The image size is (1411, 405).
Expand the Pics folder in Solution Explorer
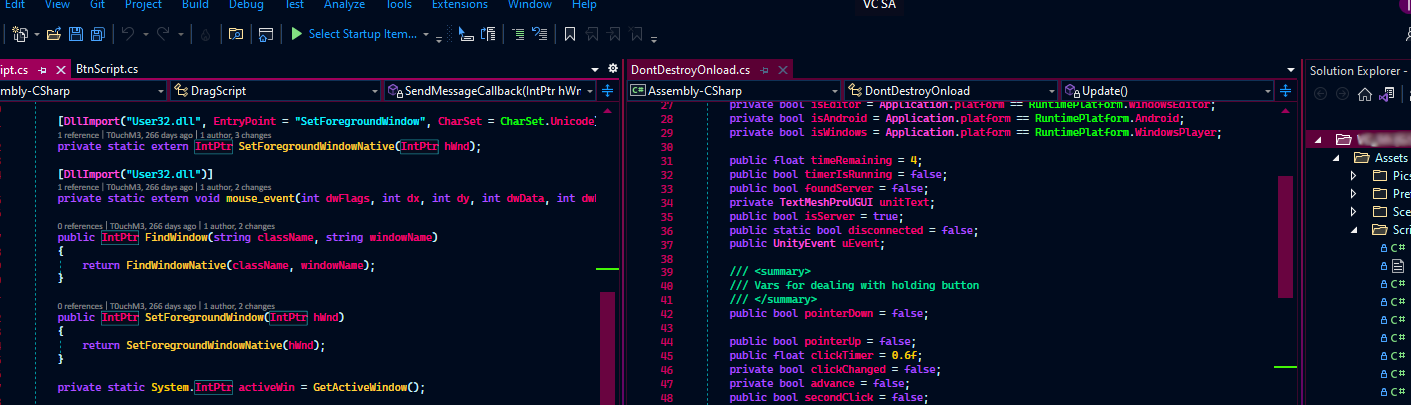pyautogui.click(x=1354, y=176)
